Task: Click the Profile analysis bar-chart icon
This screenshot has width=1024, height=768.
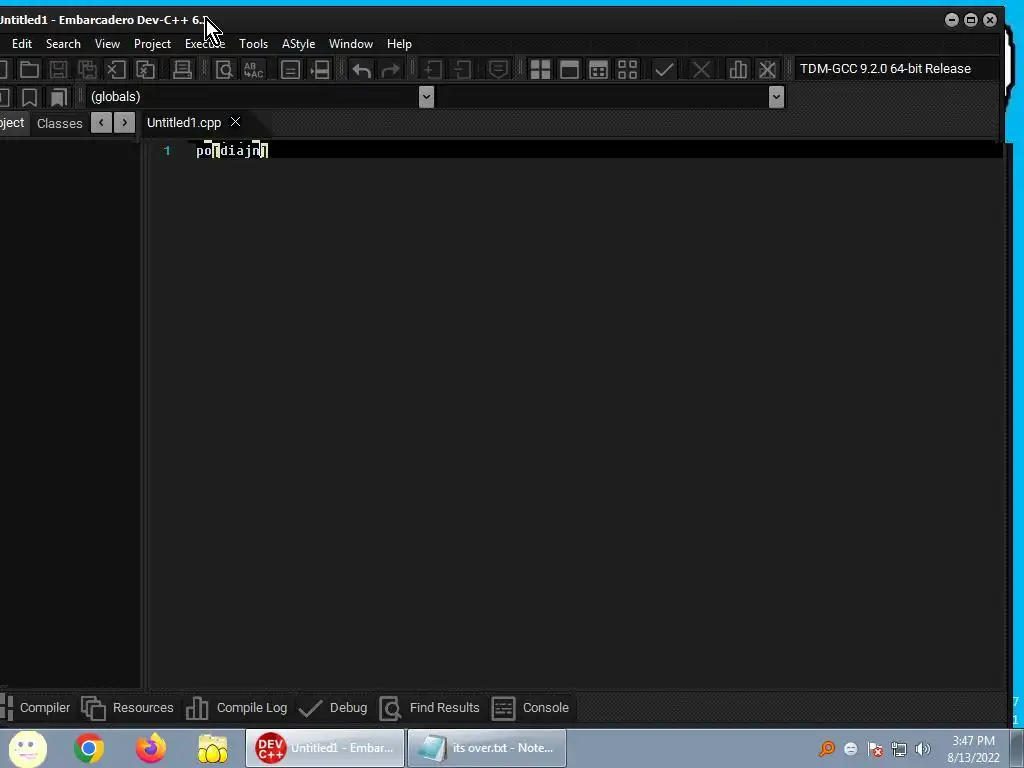Action: [738, 69]
